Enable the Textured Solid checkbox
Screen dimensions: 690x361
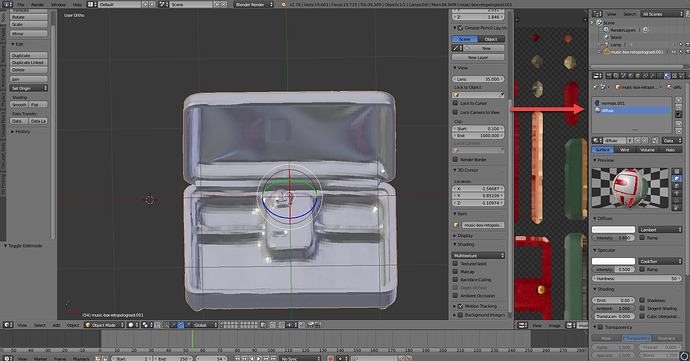click(455, 263)
